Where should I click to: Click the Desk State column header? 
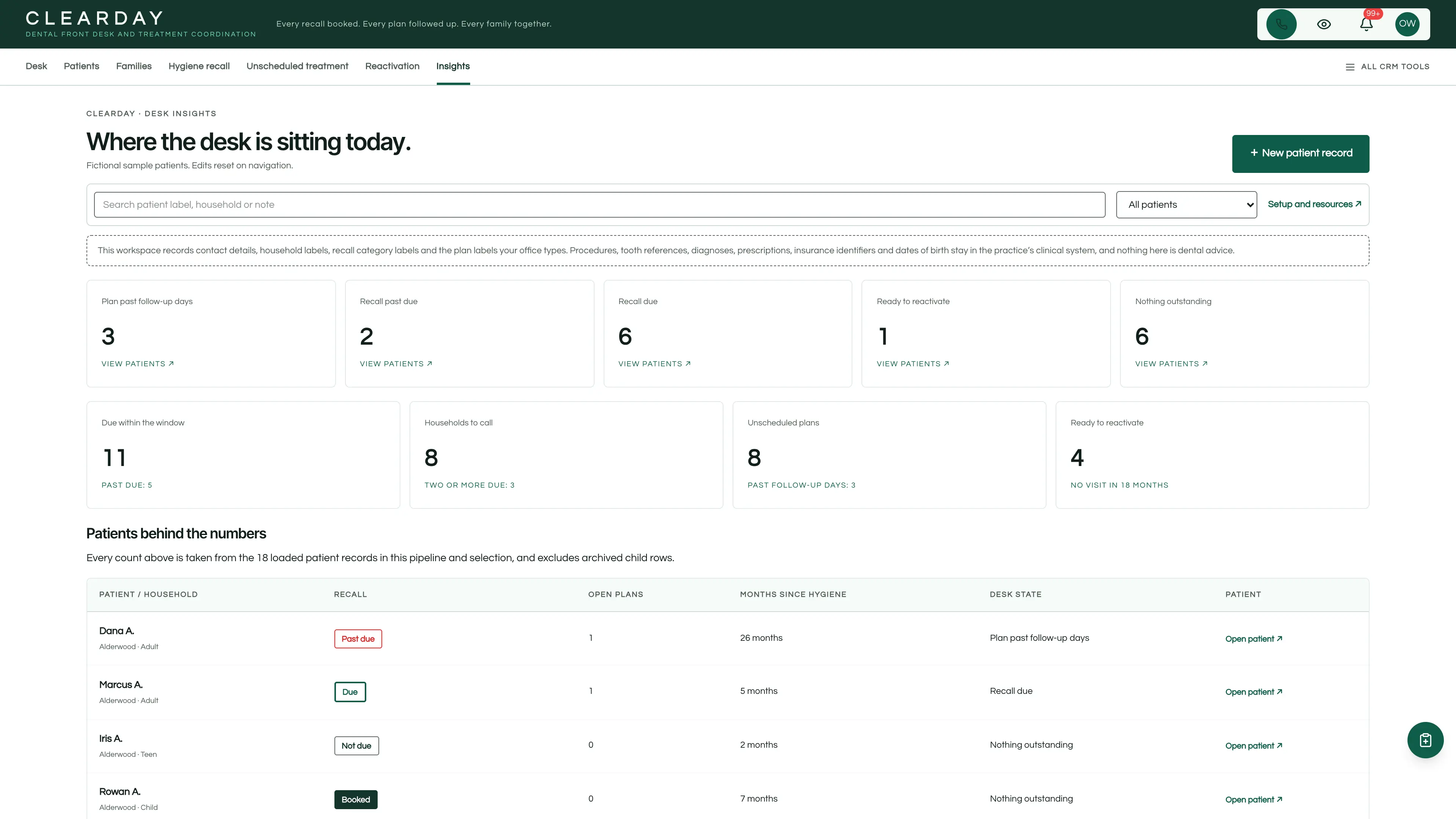click(x=1016, y=595)
